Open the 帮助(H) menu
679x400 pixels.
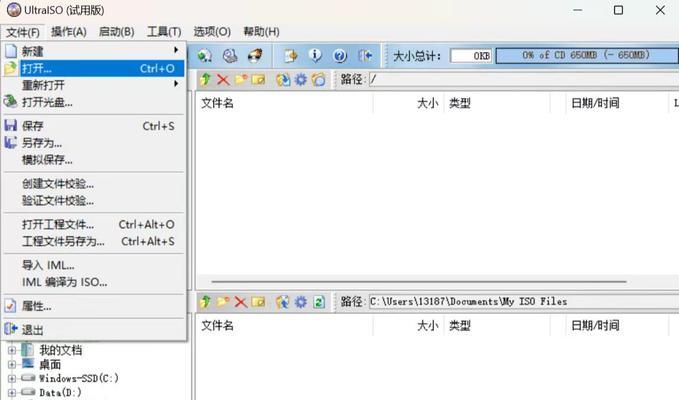pyautogui.click(x=261, y=32)
